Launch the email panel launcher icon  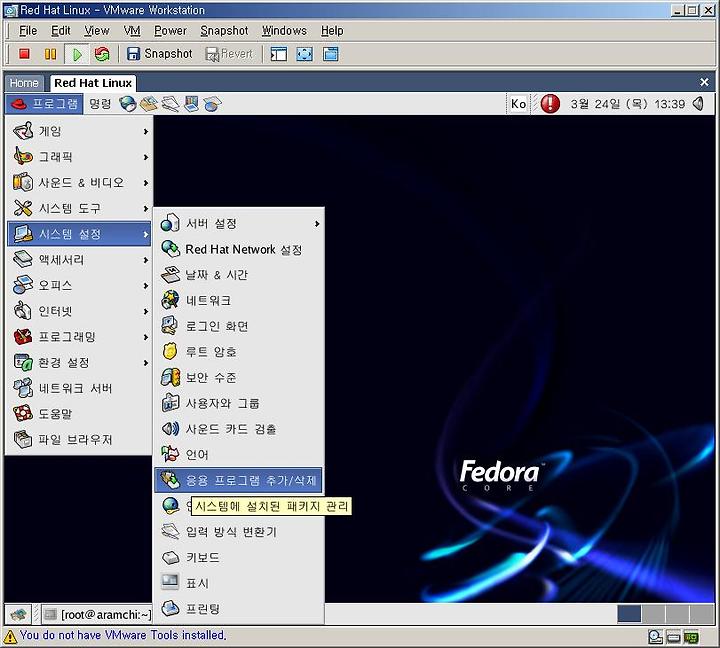click(149, 104)
